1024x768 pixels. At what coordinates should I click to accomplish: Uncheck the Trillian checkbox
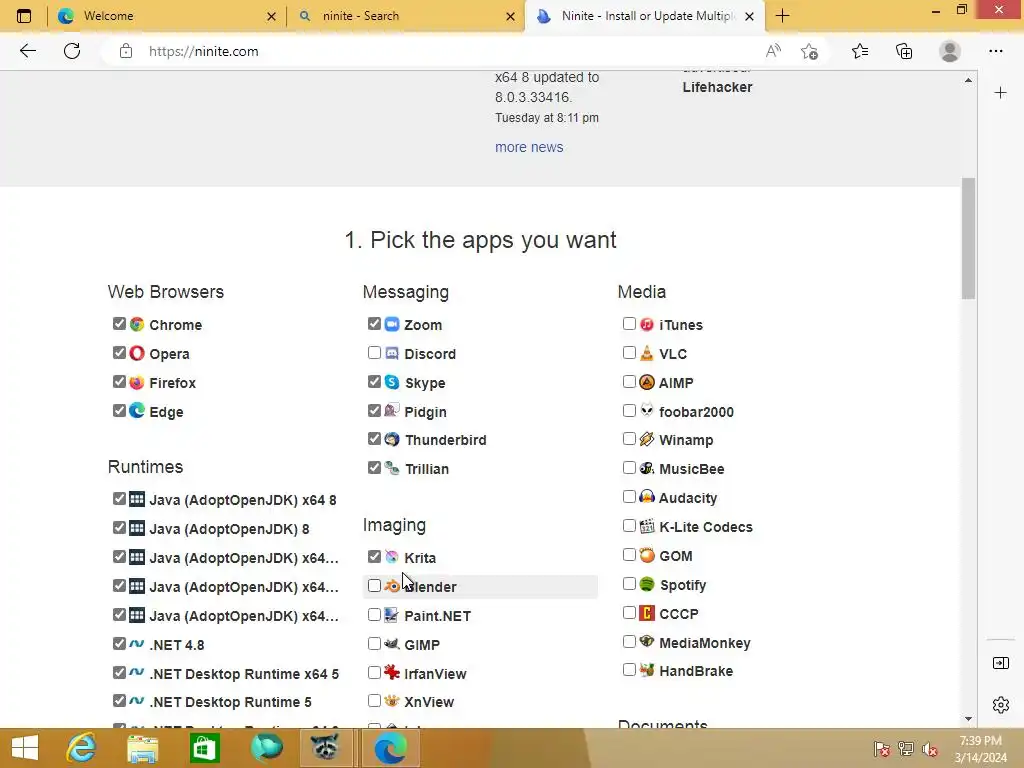(374, 468)
